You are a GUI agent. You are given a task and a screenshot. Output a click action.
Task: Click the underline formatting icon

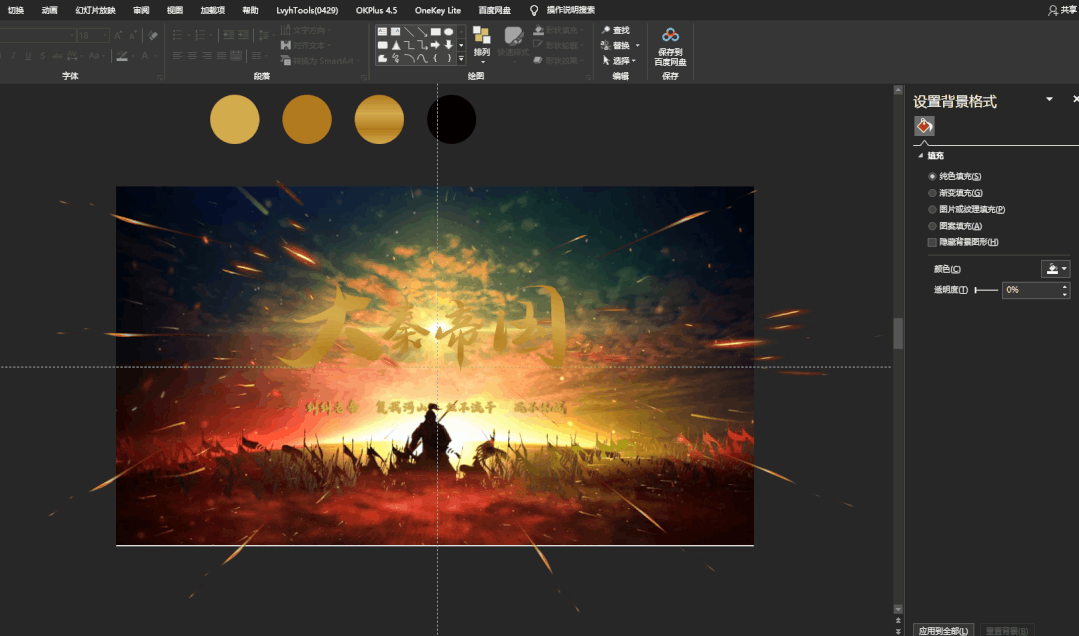28,56
